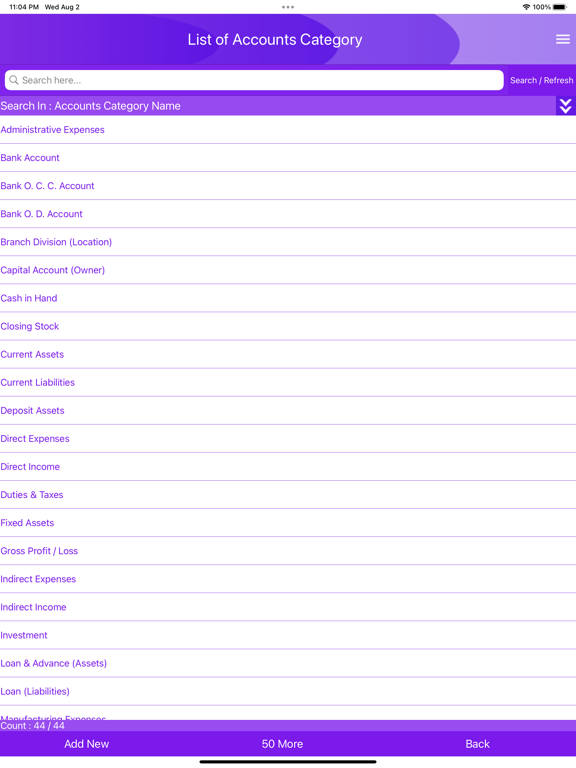Select Gross Profit / Loss entry
Screen dimensions: 576x768
[288, 551]
